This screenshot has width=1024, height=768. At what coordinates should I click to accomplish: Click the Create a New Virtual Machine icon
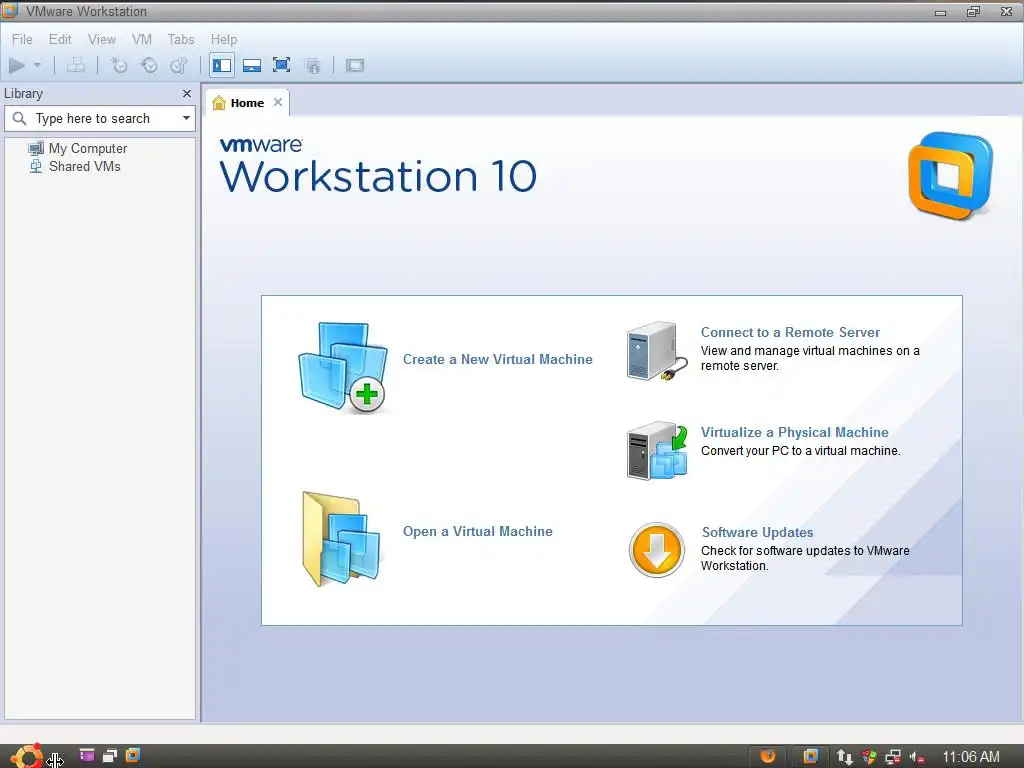(x=343, y=367)
